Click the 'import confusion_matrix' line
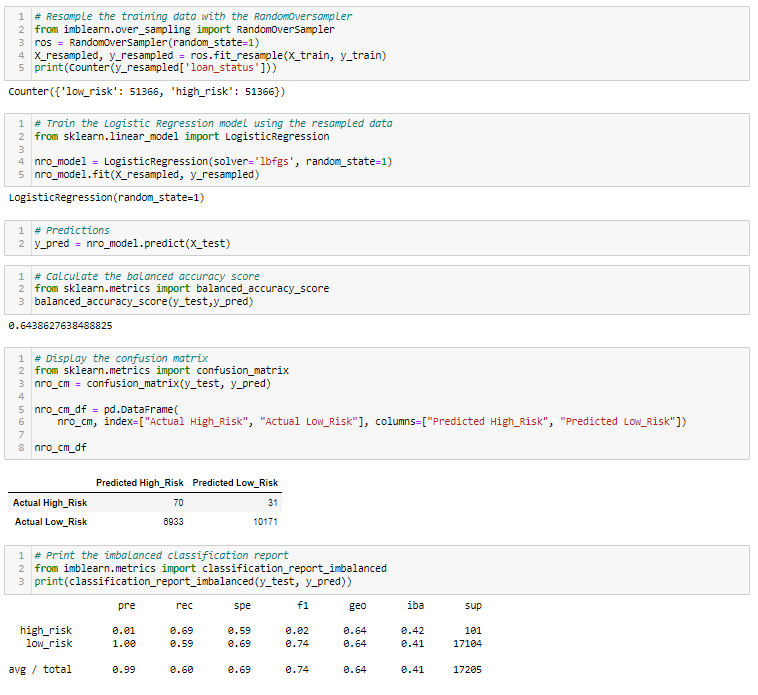Viewport: 758px width, 695px height. pos(161,371)
